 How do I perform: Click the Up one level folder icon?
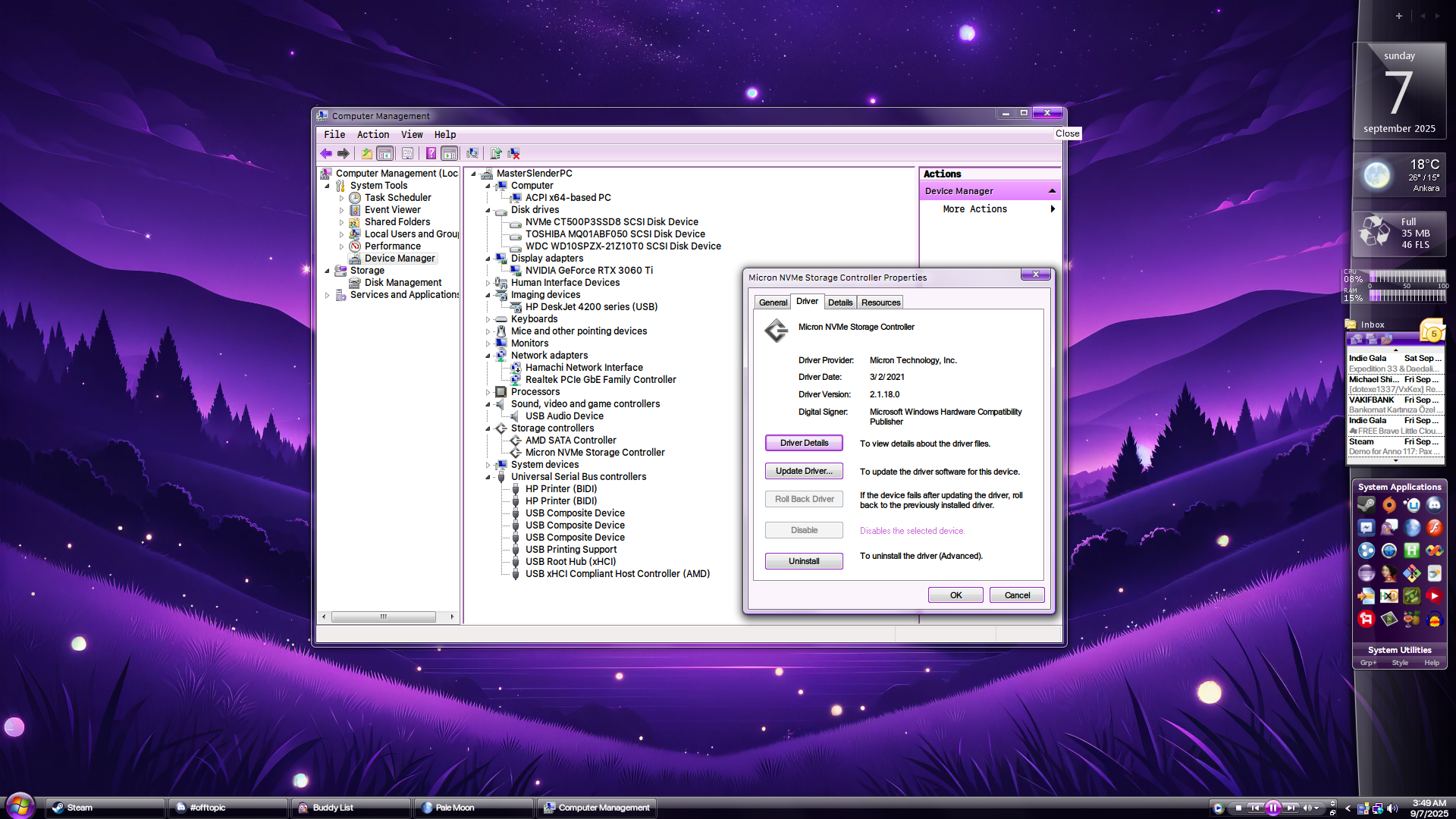[367, 154]
